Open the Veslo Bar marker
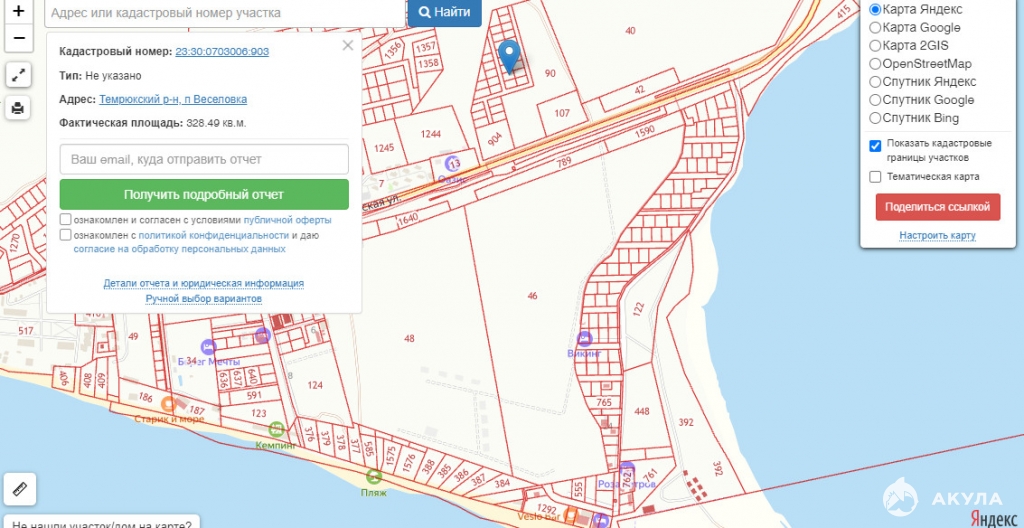This screenshot has width=1024, height=528. point(571,516)
